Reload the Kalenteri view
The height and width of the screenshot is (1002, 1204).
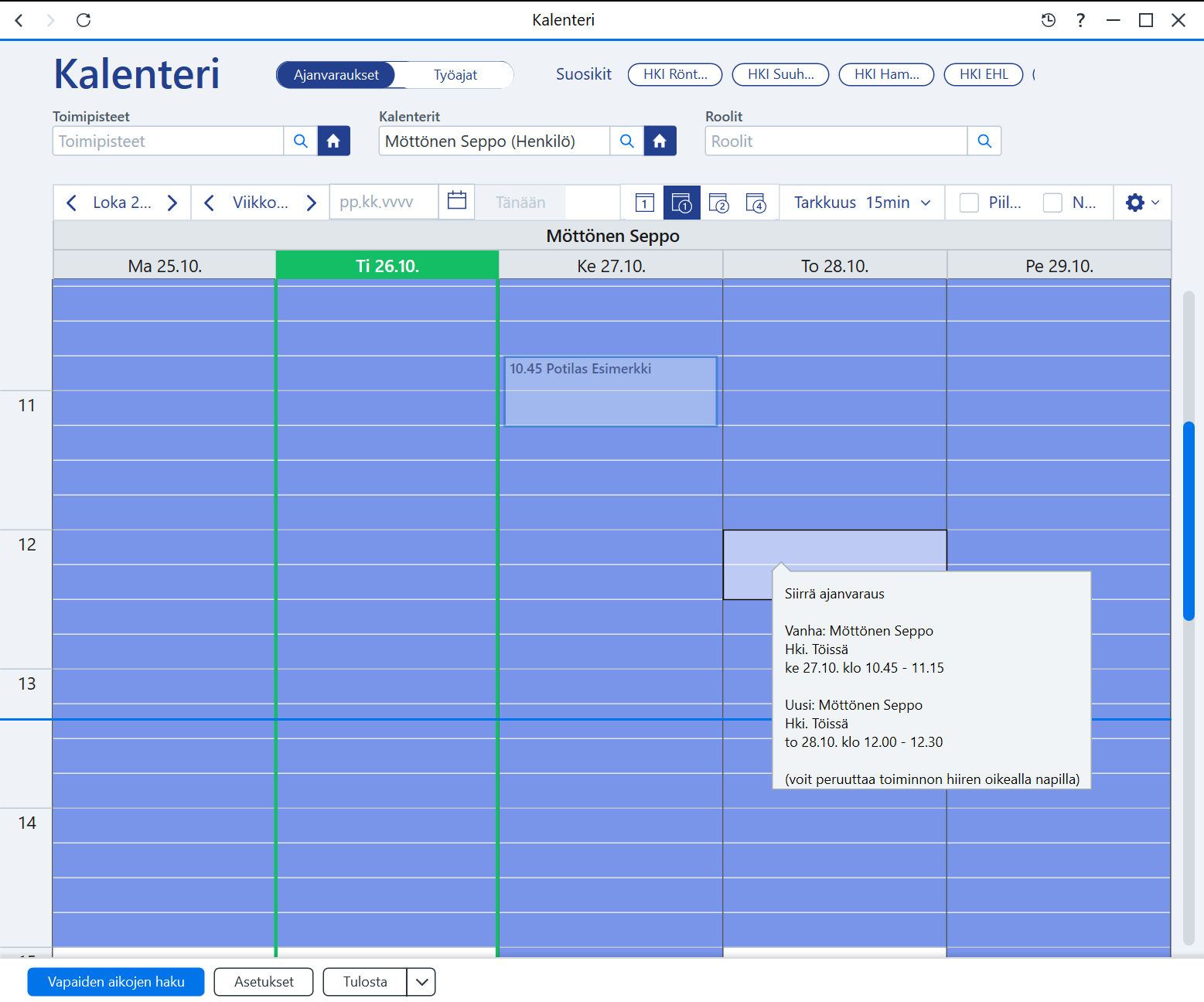(84, 20)
